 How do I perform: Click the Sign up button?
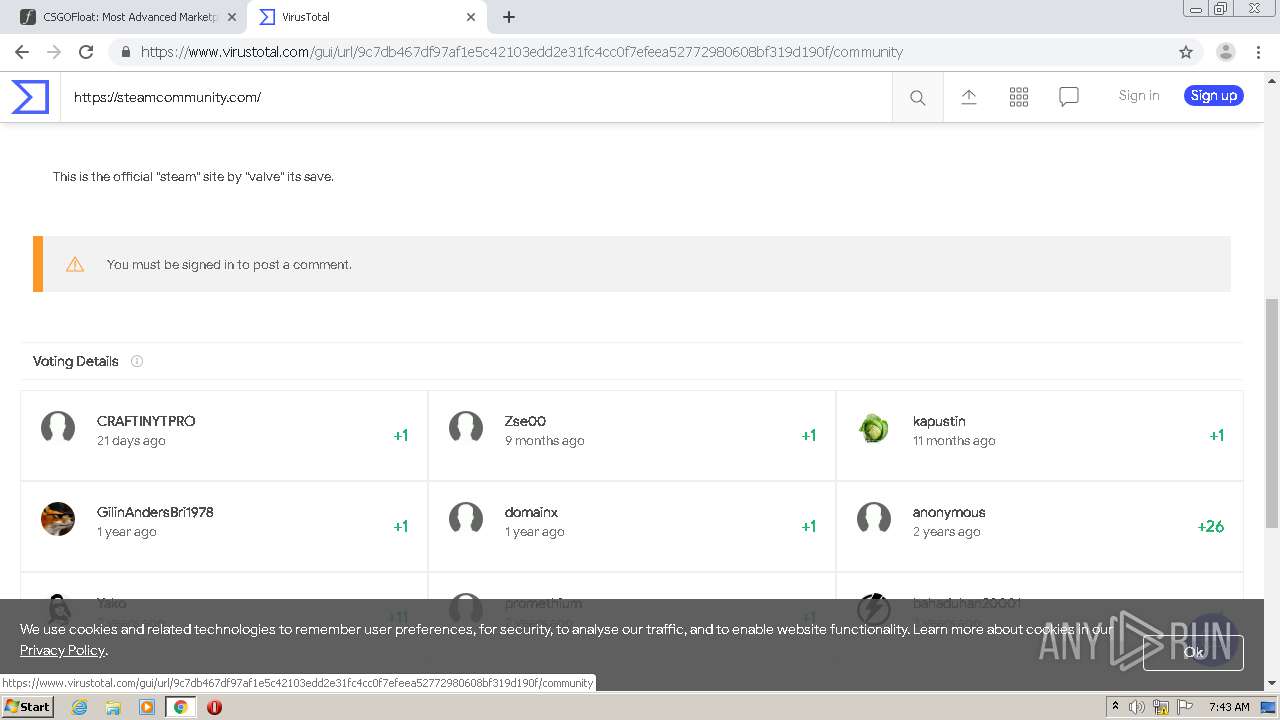click(x=1214, y=96)
